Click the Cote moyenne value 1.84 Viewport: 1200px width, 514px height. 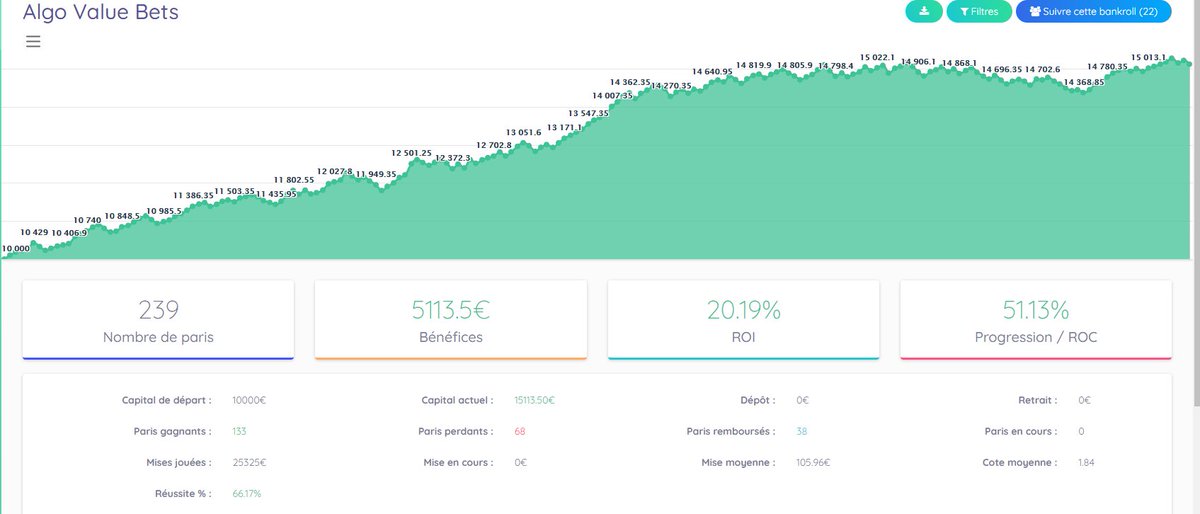tap(1086, 462)
